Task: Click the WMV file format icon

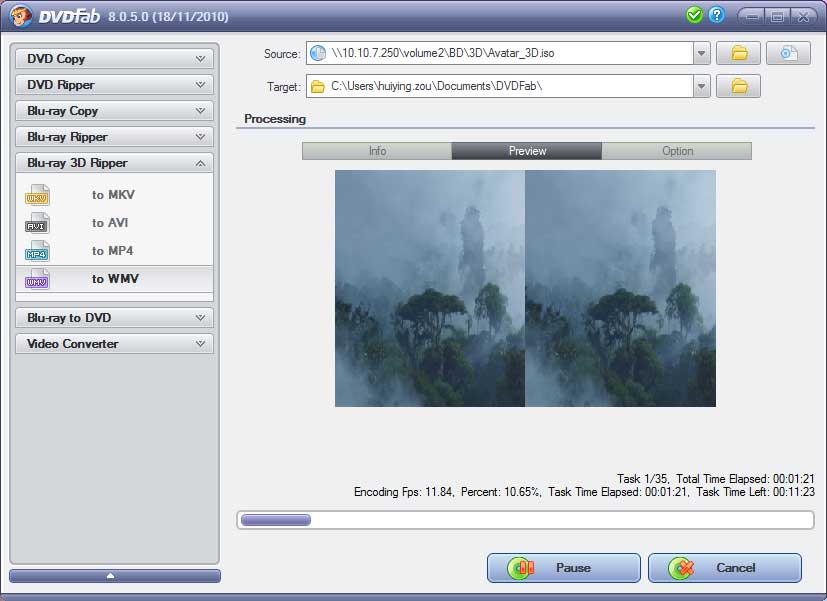Action: click(37, 279)
